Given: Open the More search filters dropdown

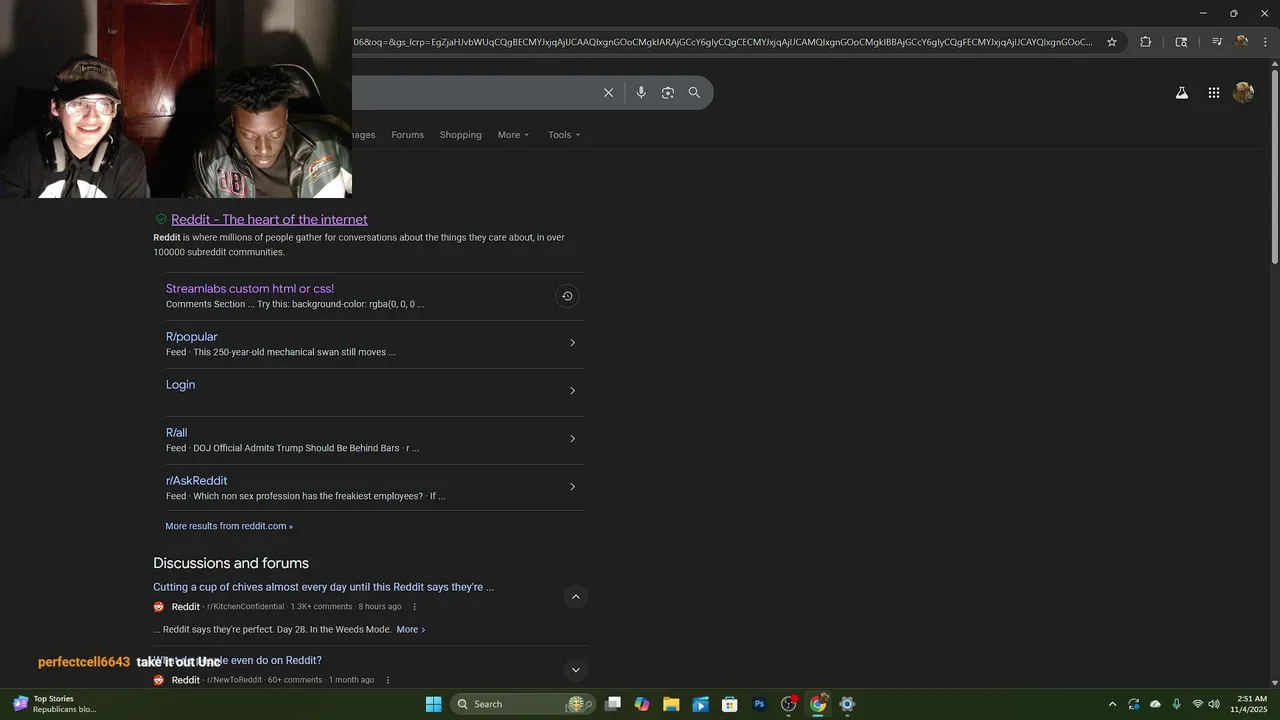Looking at the screenshot, I should point(513,135).
